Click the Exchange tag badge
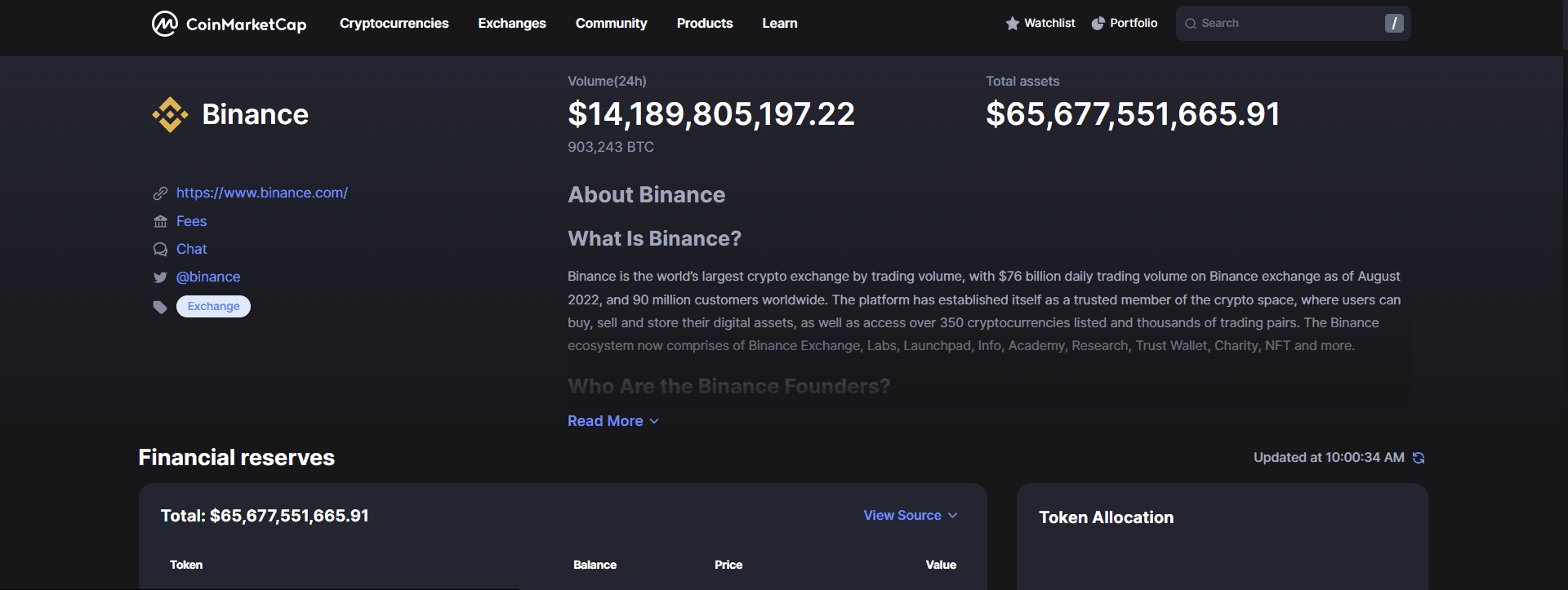Viewport: 1568px width, 590px height. (x=213, y=307)
